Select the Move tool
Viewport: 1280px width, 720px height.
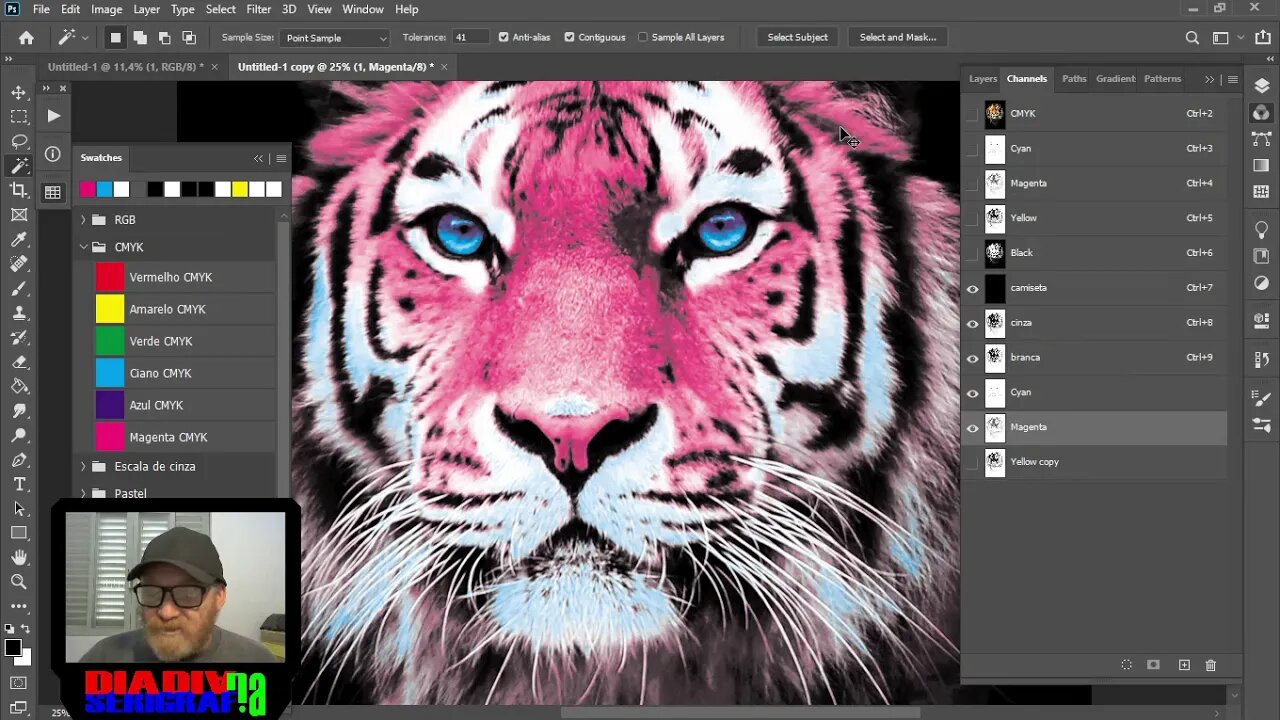(x=19, y=92)
